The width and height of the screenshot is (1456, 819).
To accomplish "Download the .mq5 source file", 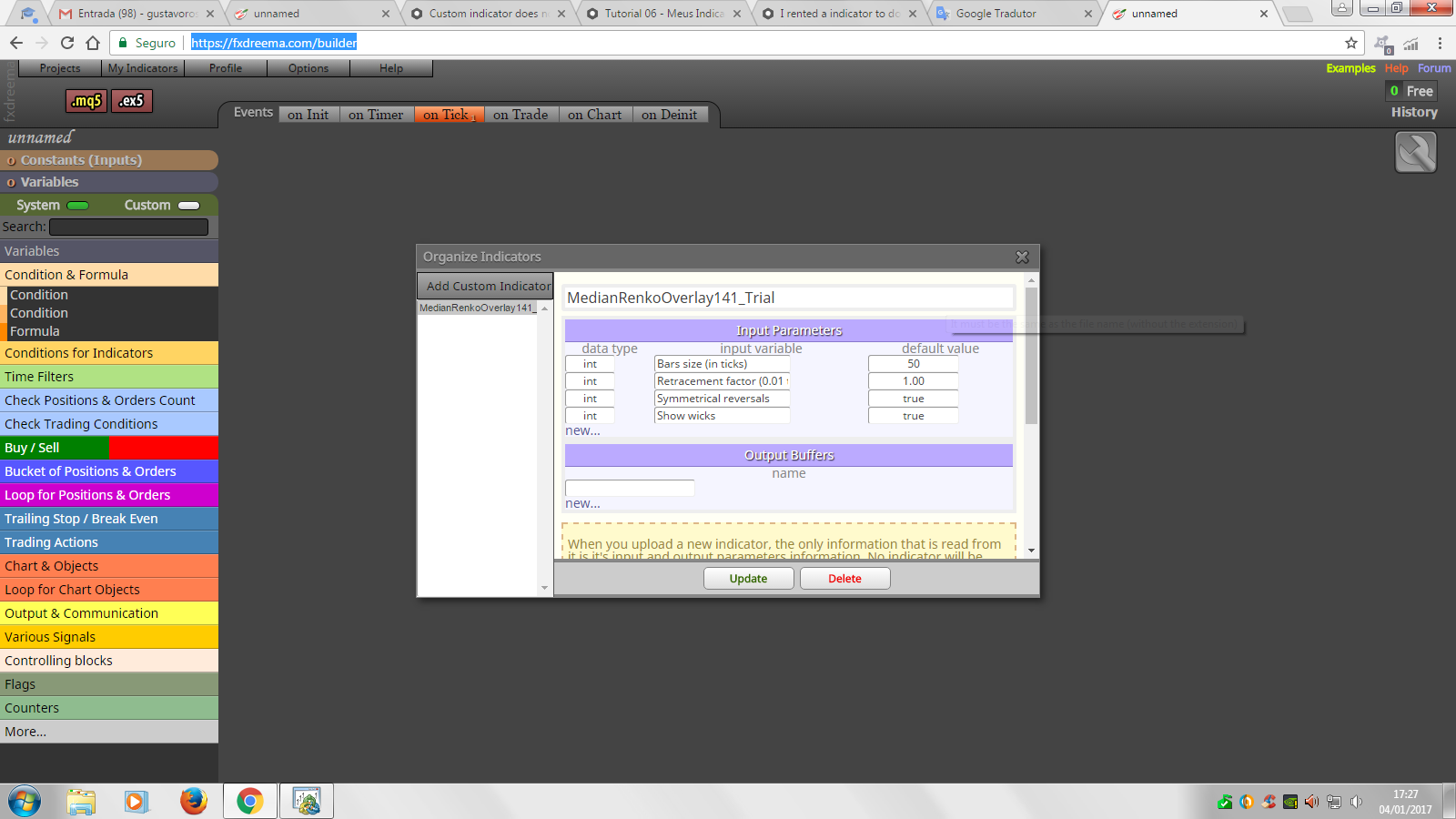I will tap(86, 101).
